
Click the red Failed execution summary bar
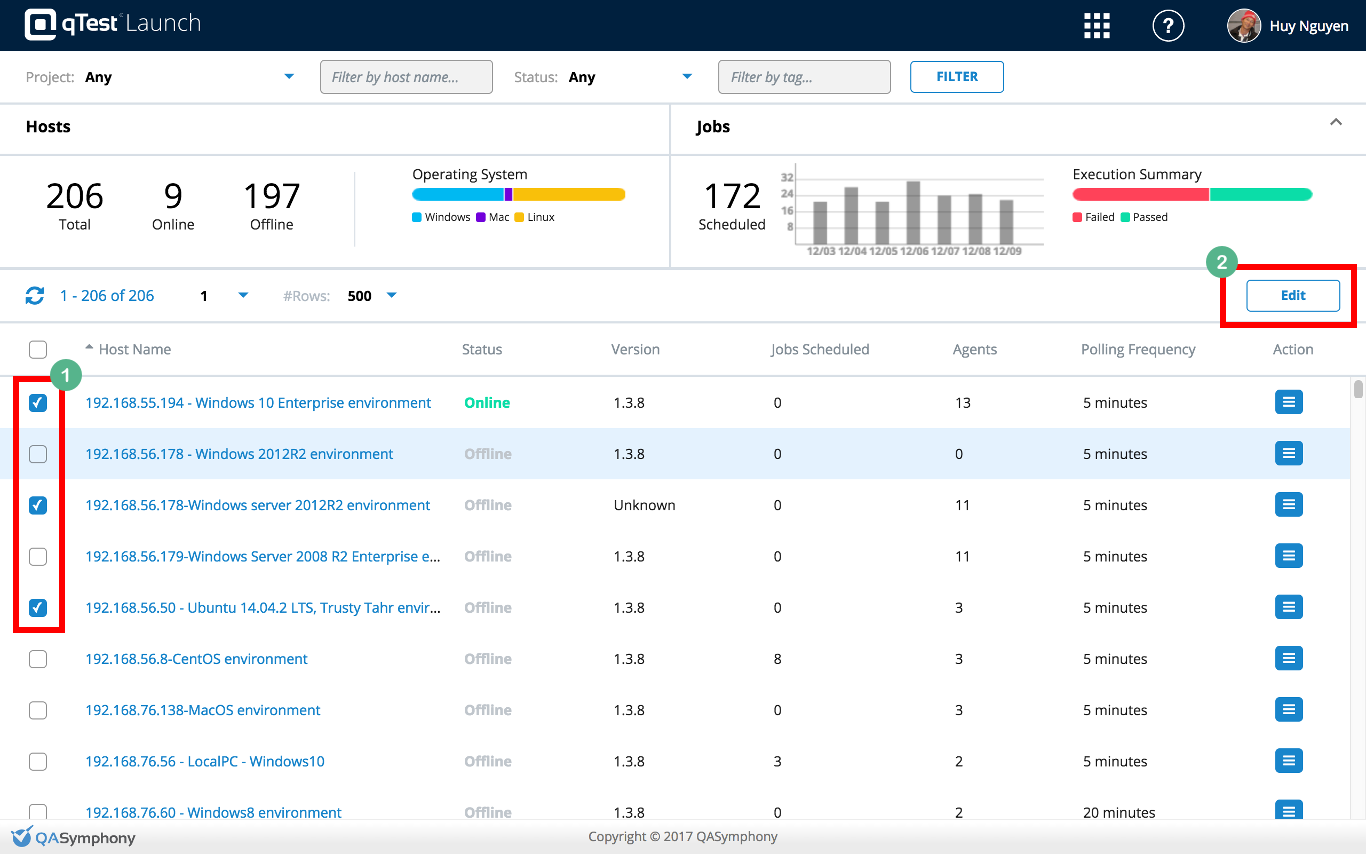pos(1140,195)
